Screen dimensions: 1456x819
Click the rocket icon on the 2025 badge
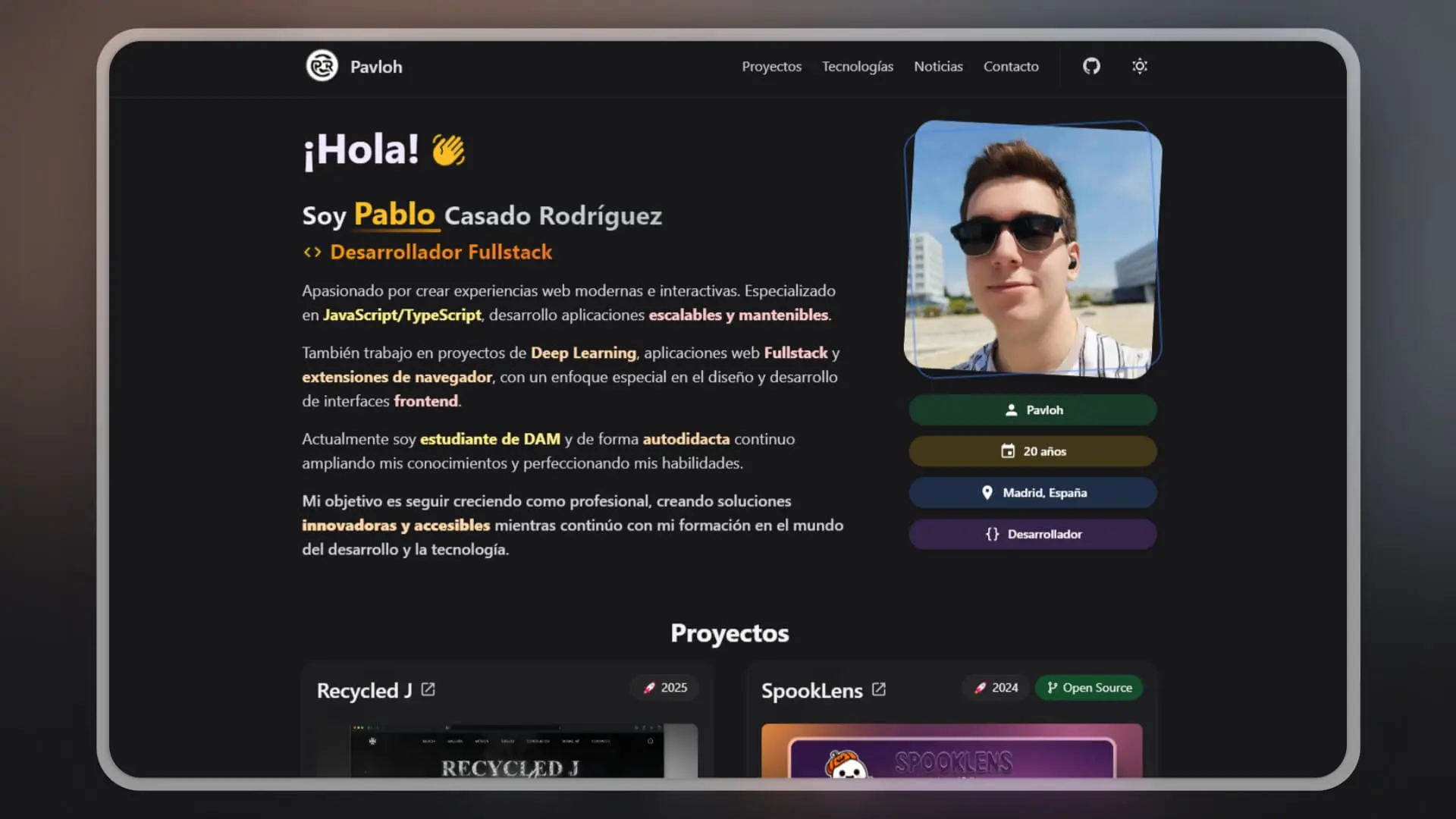point(649,687)
